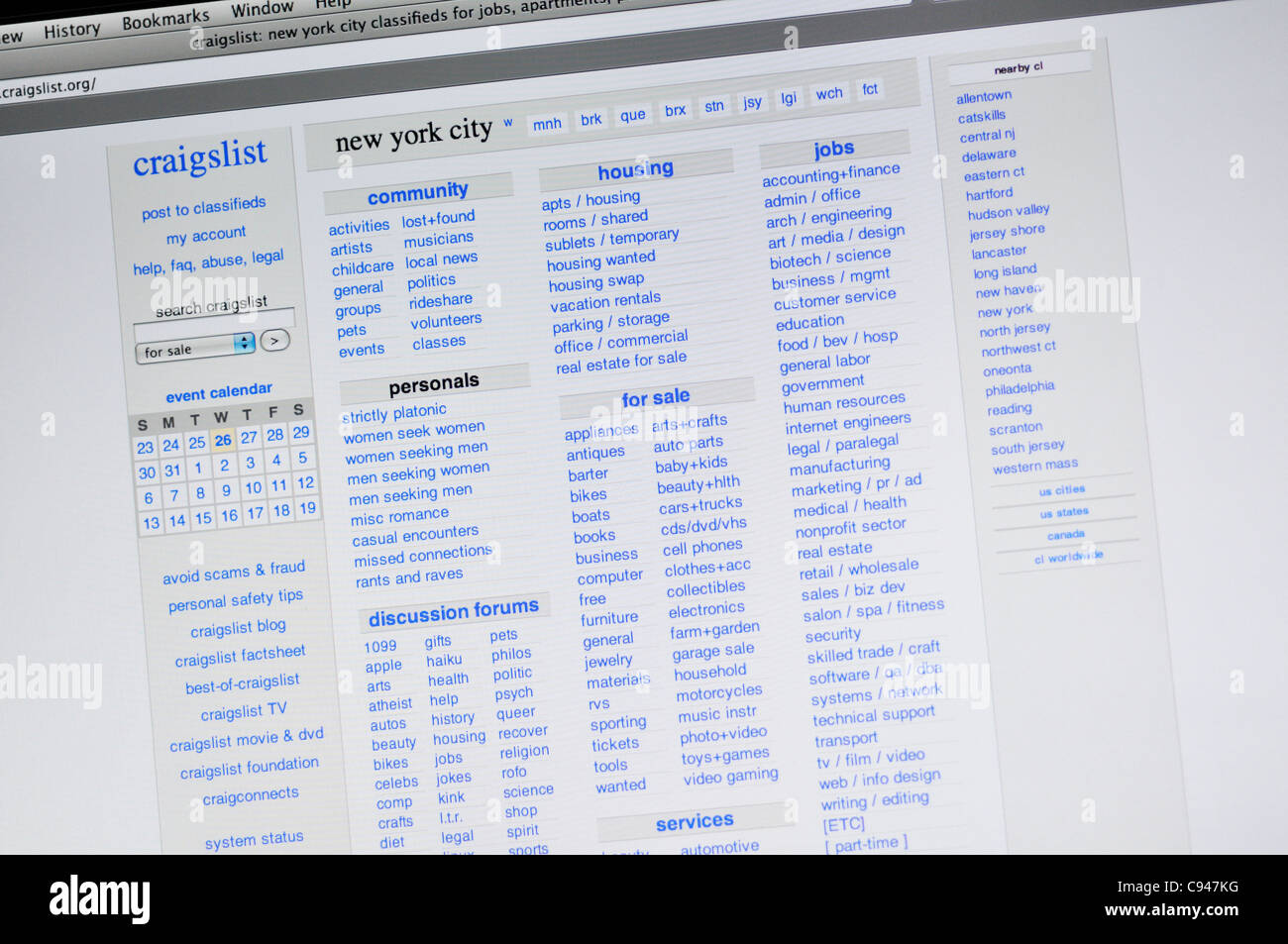Open the event calendar link
Screen dimensions: 1288x944
click(x=219, y=392)
